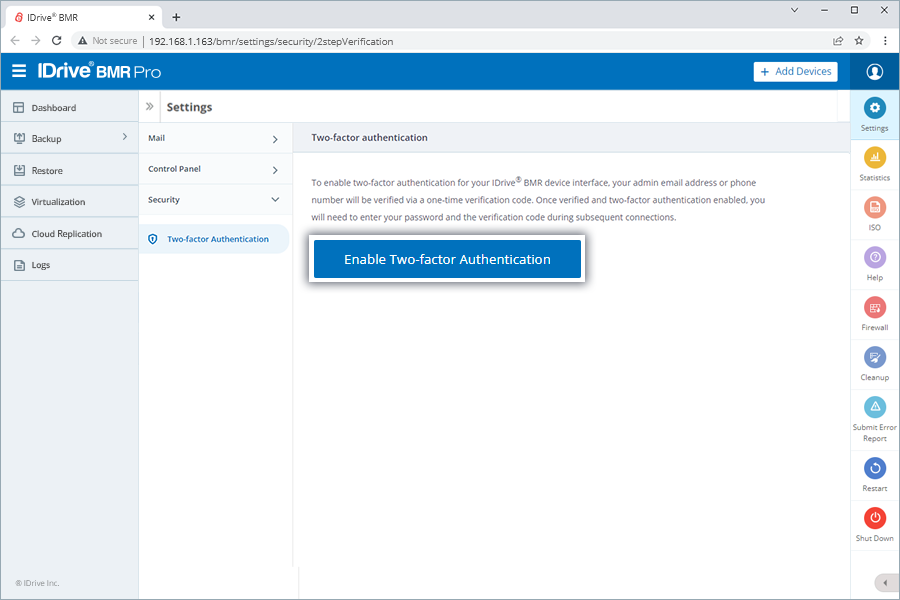Open Settings in the right sidebar
Image resolution: width=900 pixels, height=600 pixels.
click(x=874, y=114)
